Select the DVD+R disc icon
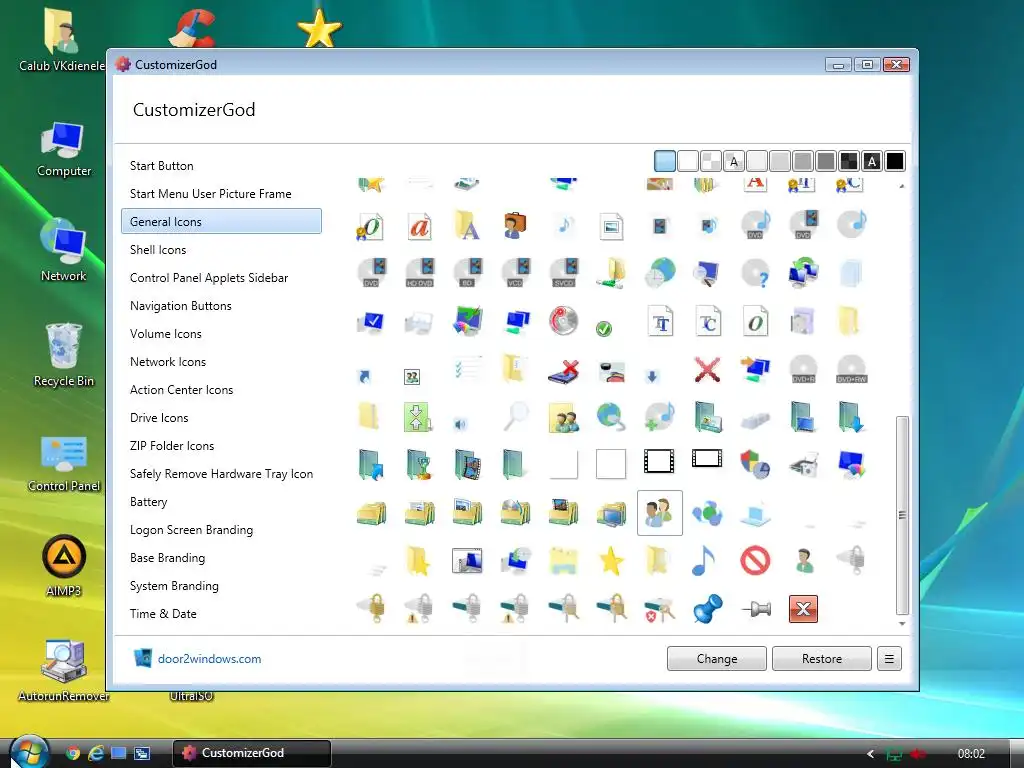Image resolution: width=1024 pixels, height=768 pixels. pyautogui.click(x=803, y=369)
